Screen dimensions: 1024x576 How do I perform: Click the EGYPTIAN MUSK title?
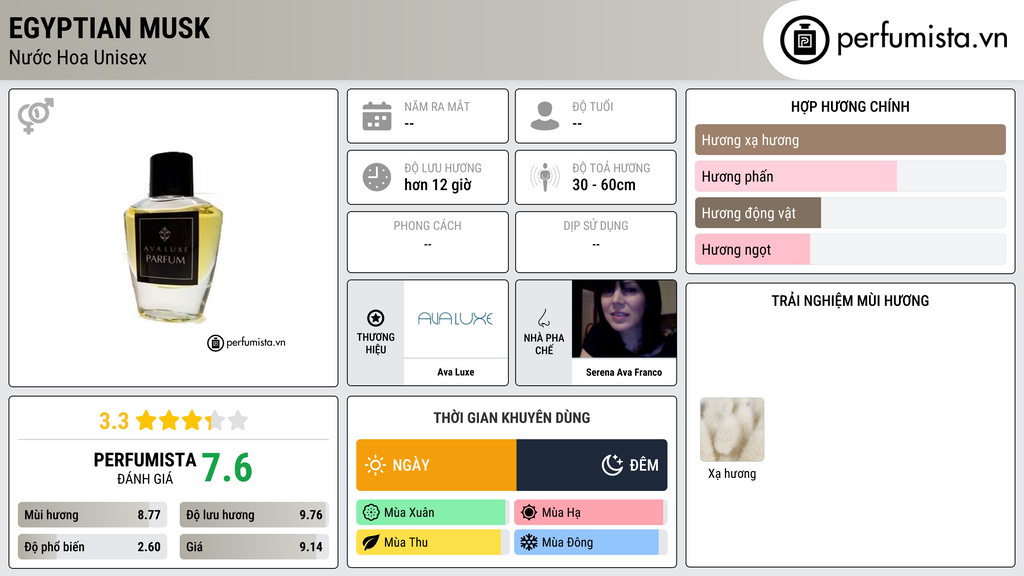109,29
